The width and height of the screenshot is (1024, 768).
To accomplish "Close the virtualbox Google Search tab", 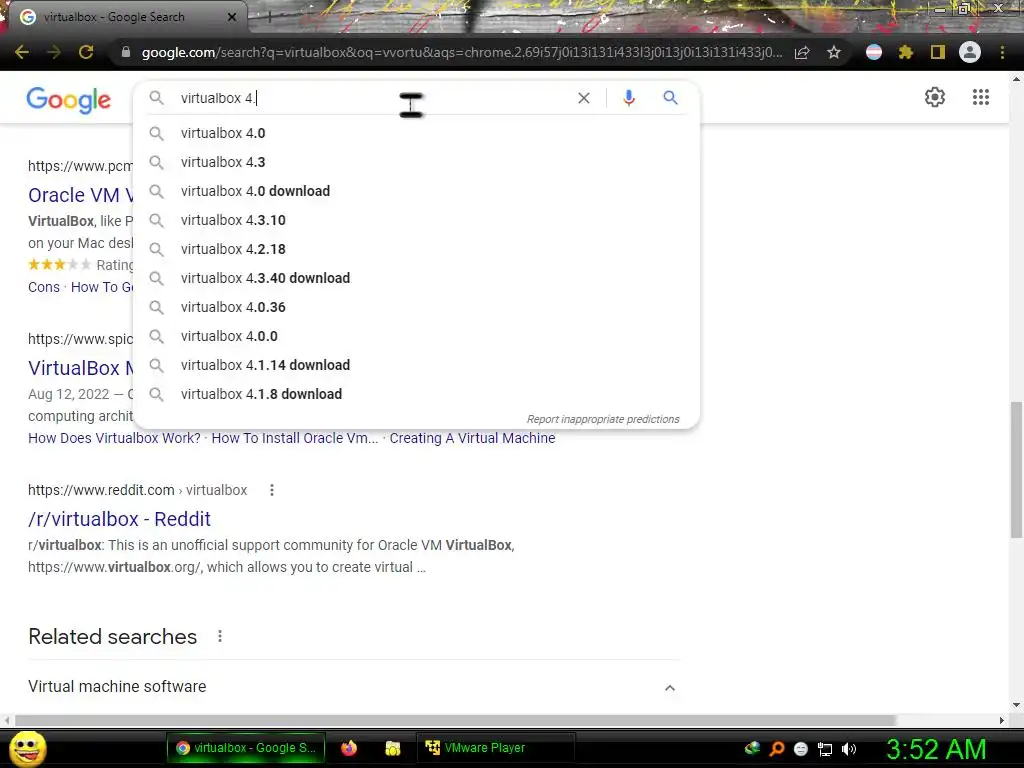I will (232, 17).
